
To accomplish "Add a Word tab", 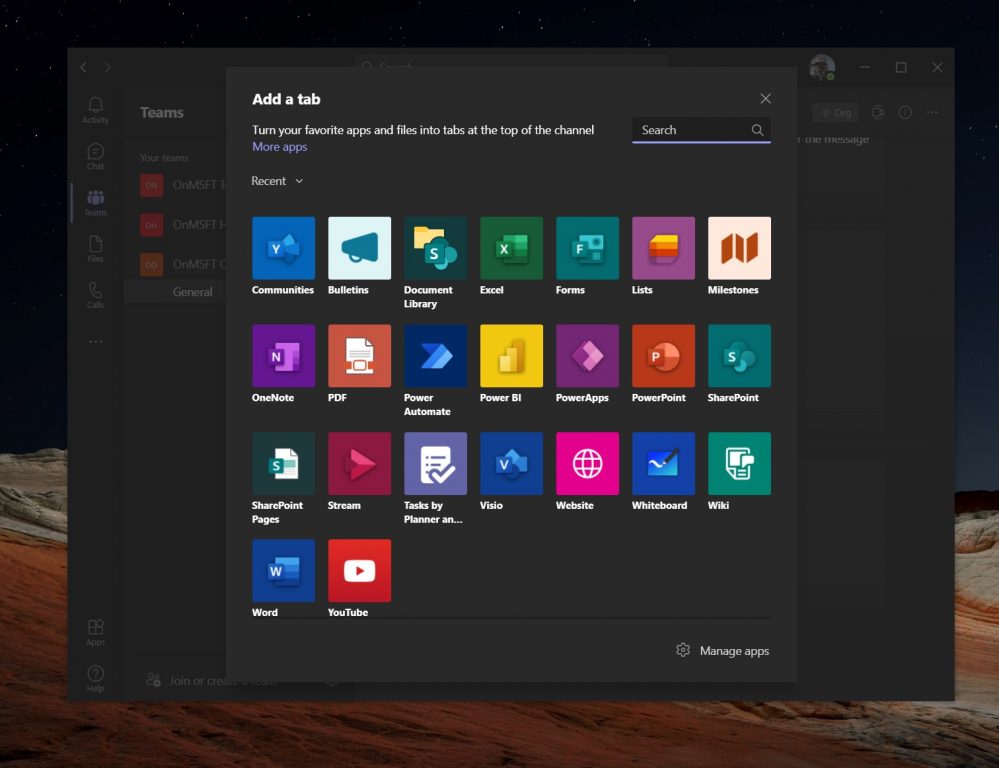I will pos(283,570).
